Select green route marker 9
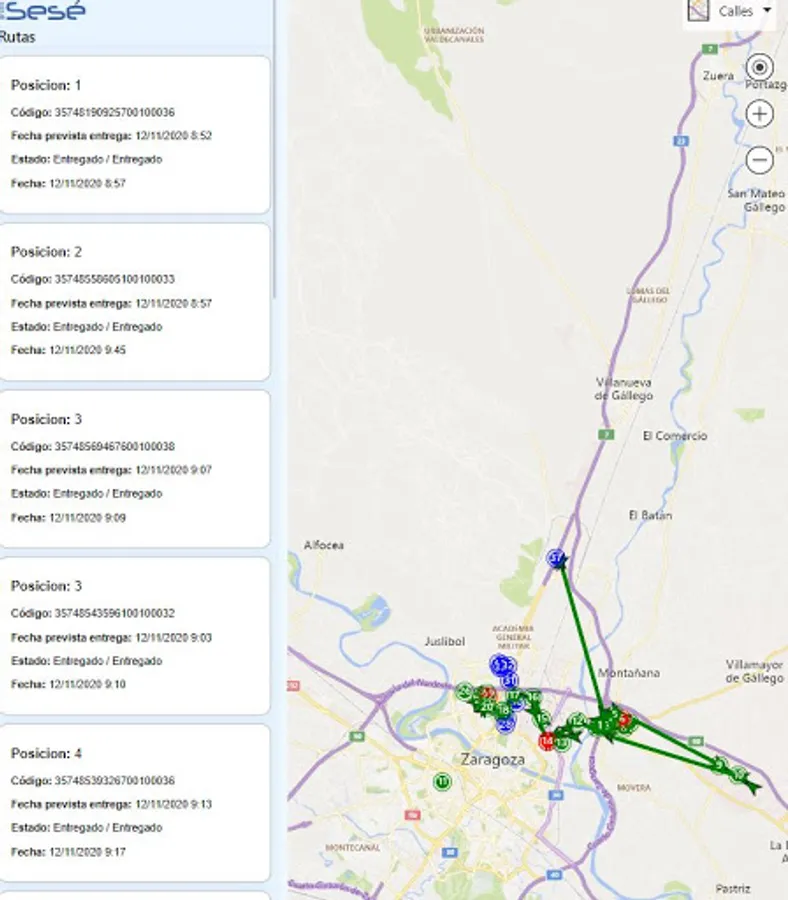The width and height of the screenshot is (788, 900). [720, 765]
